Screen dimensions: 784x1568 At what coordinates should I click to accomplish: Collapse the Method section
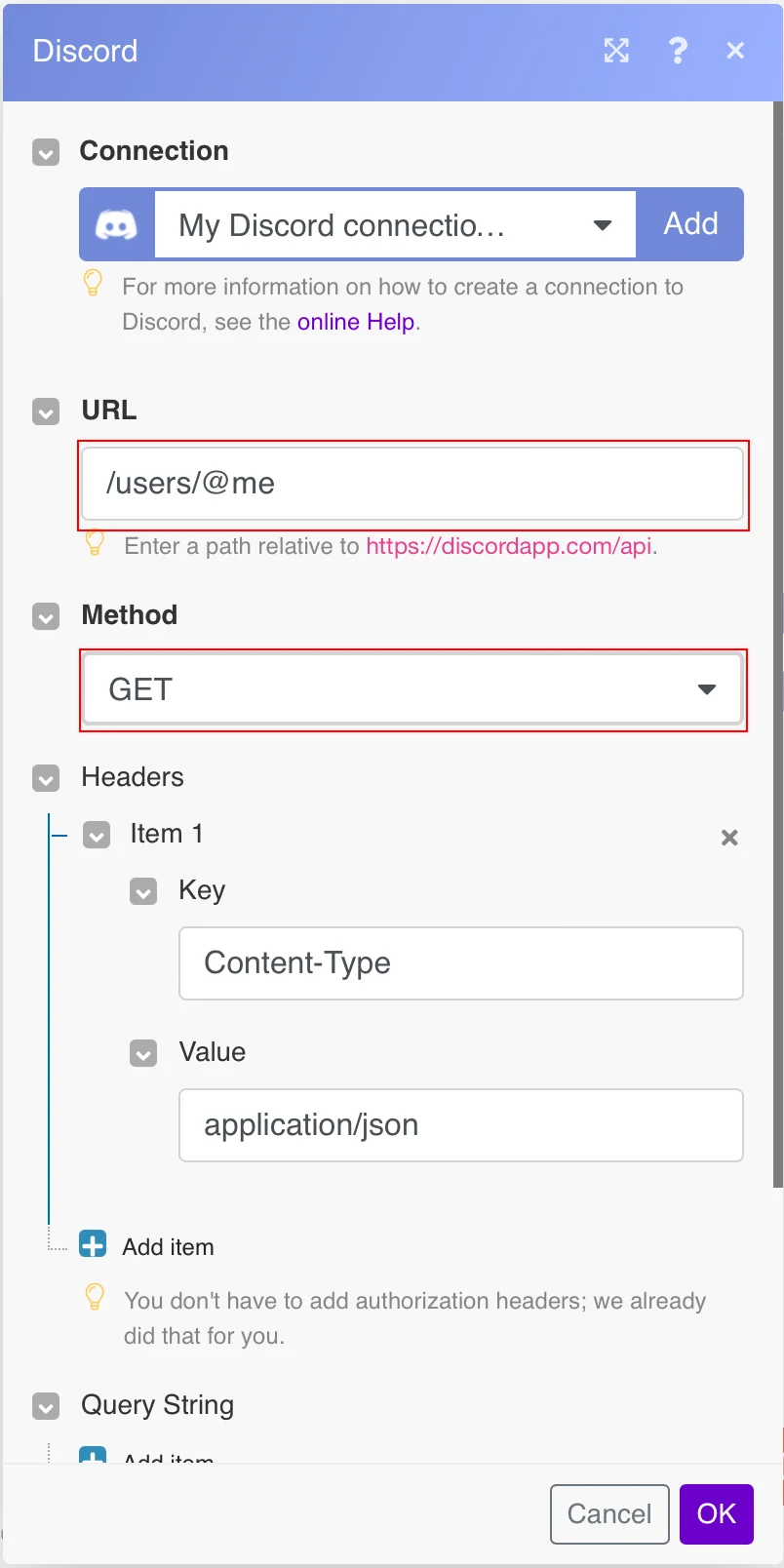coord(46,616)
